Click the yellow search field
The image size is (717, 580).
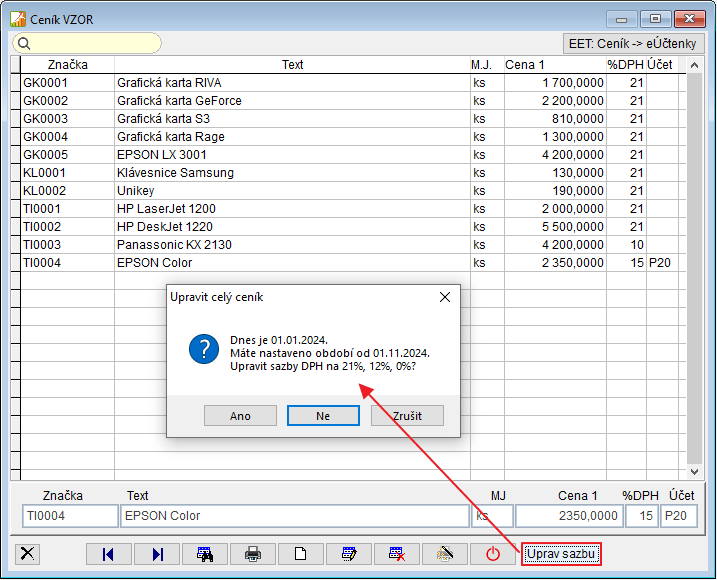[87, 43]
